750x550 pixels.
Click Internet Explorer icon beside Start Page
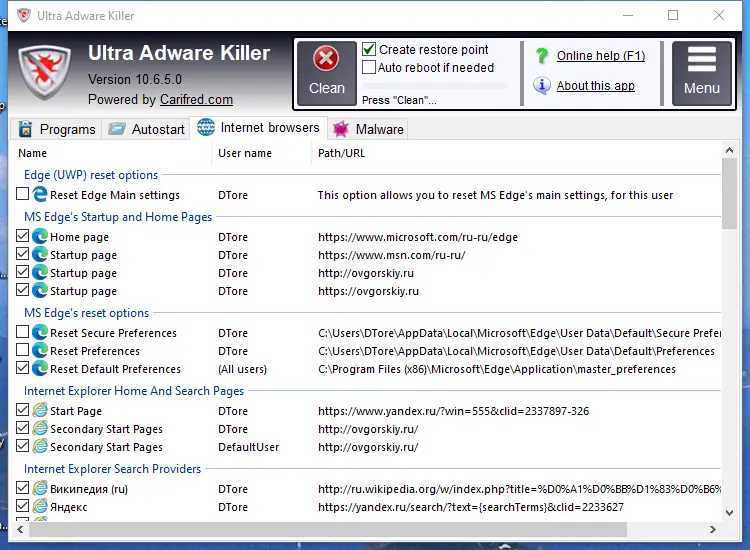point(40,410)
